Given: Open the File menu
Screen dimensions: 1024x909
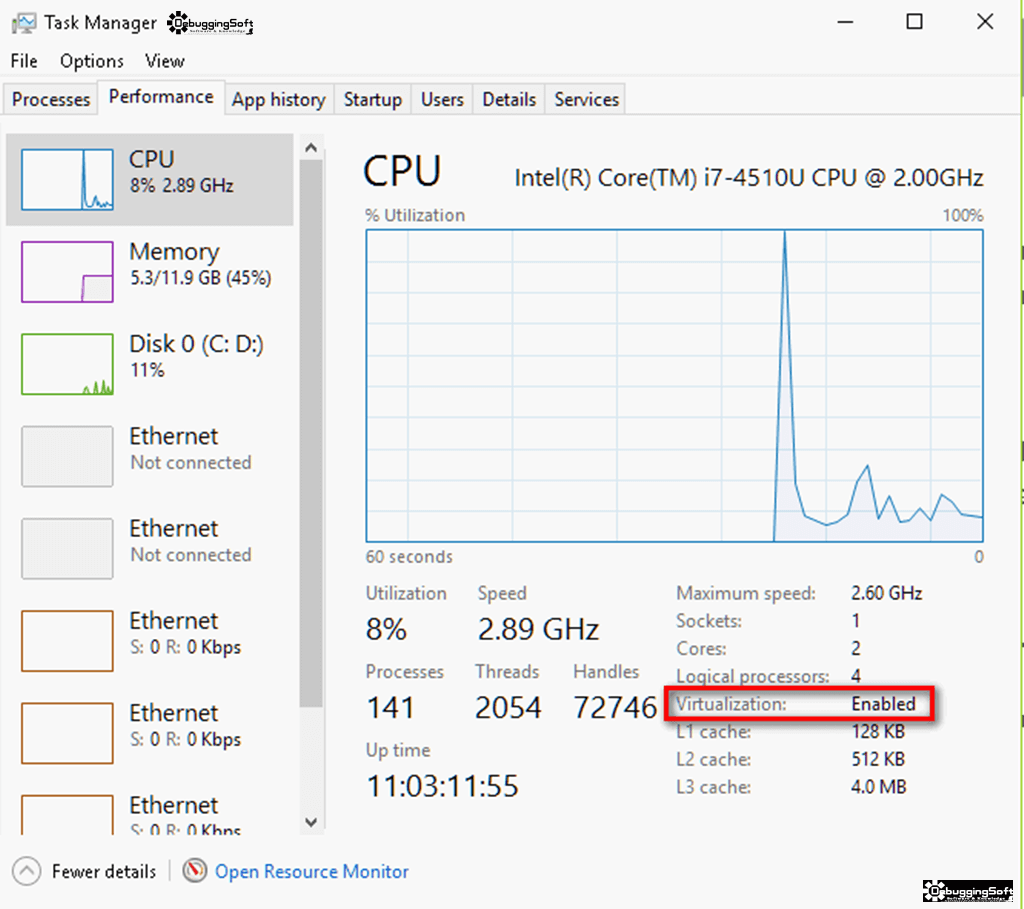Looking at the screenshot, I should click(x=24, y=61).
